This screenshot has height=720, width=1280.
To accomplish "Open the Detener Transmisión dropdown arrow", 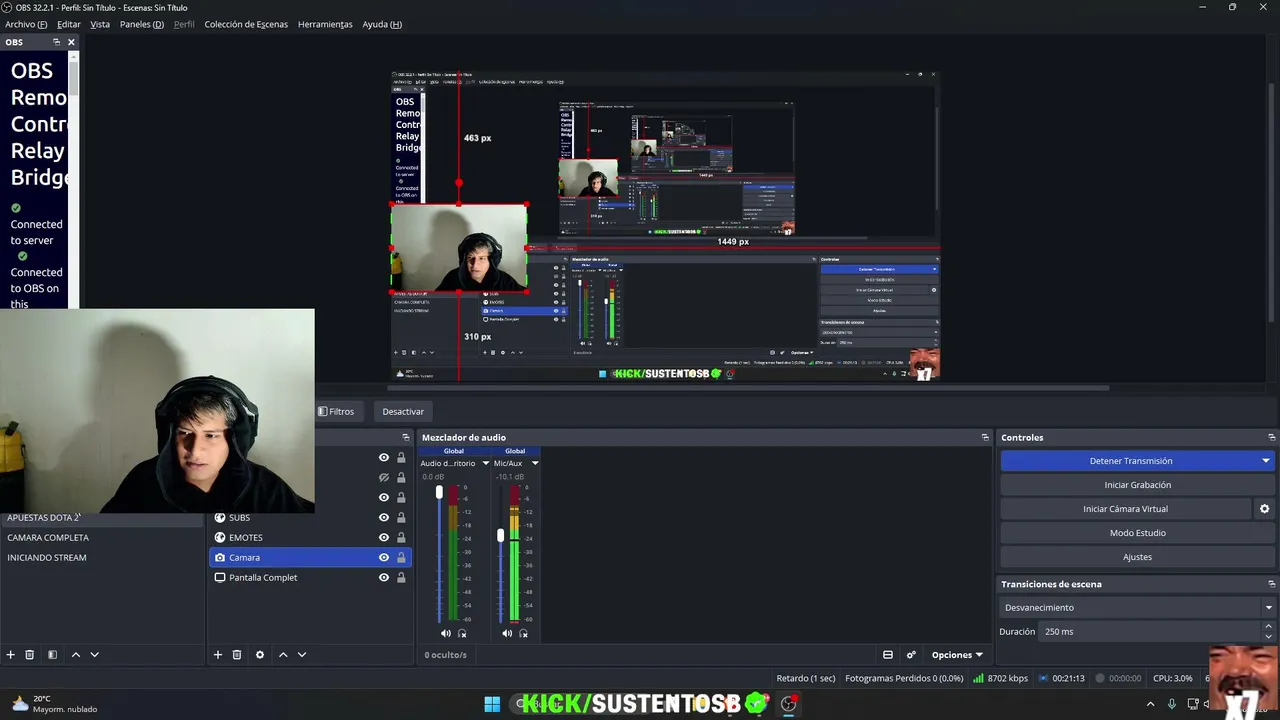I will pos(1266,461).
